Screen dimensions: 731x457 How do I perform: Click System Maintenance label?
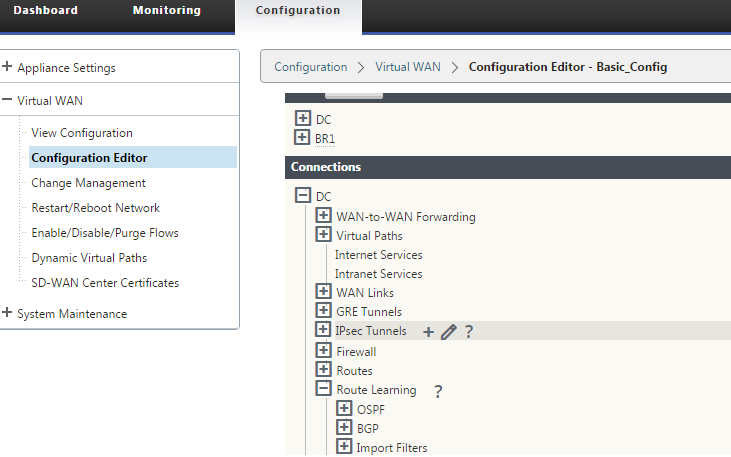pos(72,314)
